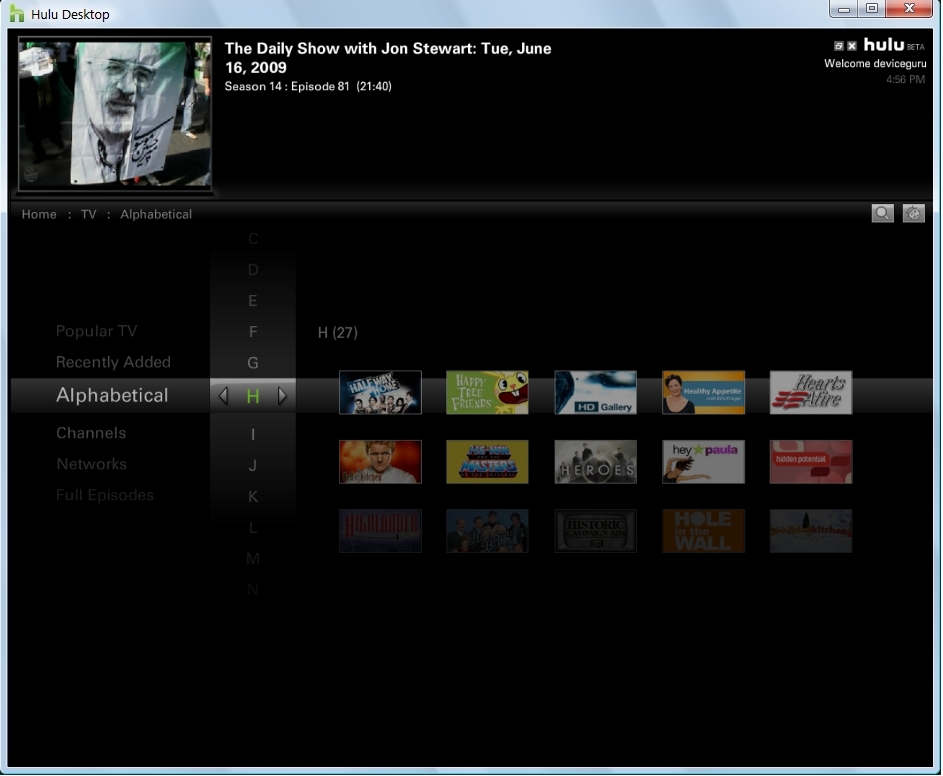Jump to letter F in list
This screenshot has height=776, width=943.
click(253, 331)
